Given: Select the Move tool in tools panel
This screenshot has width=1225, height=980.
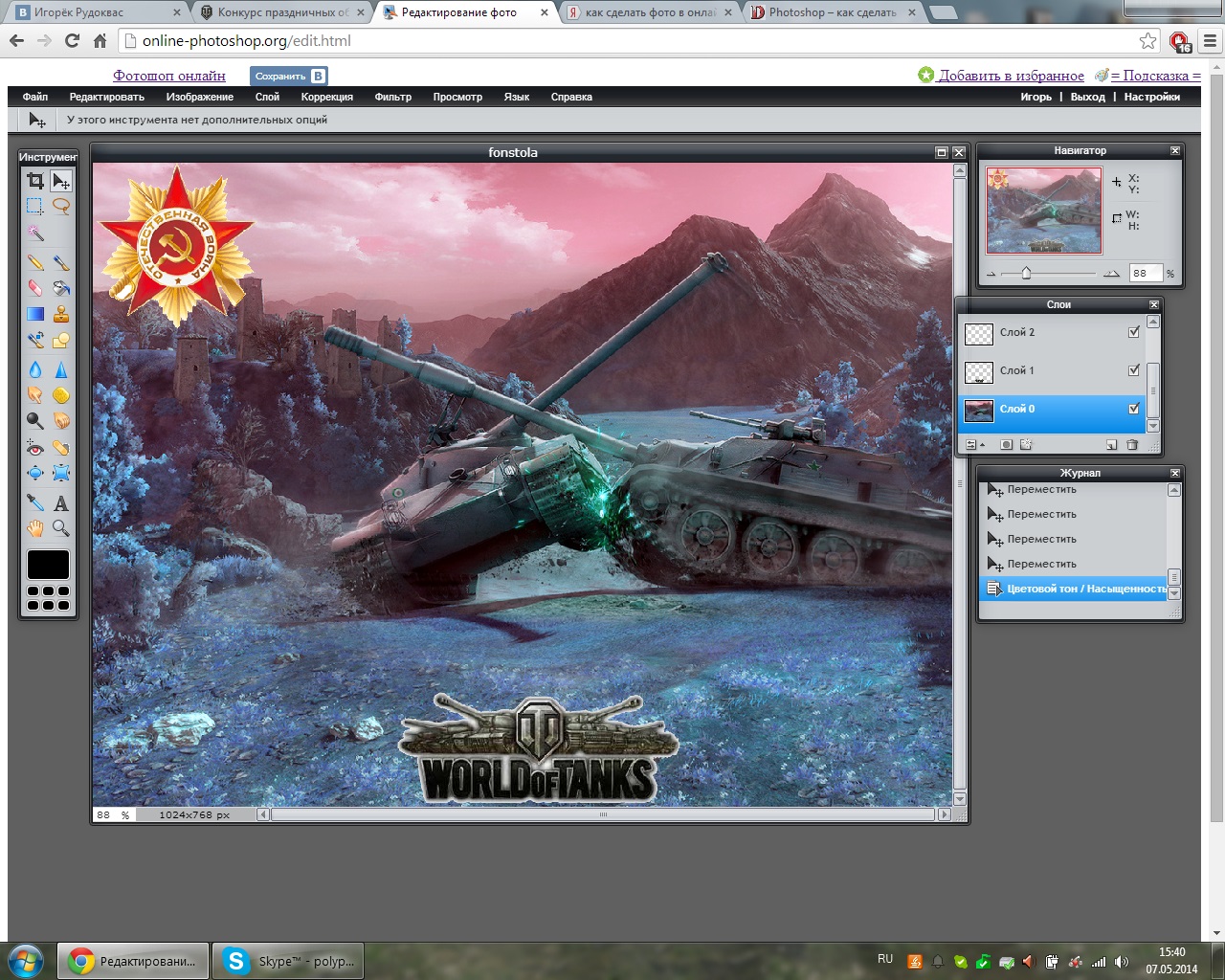Looking at the screenshot, I should [61, 180].
